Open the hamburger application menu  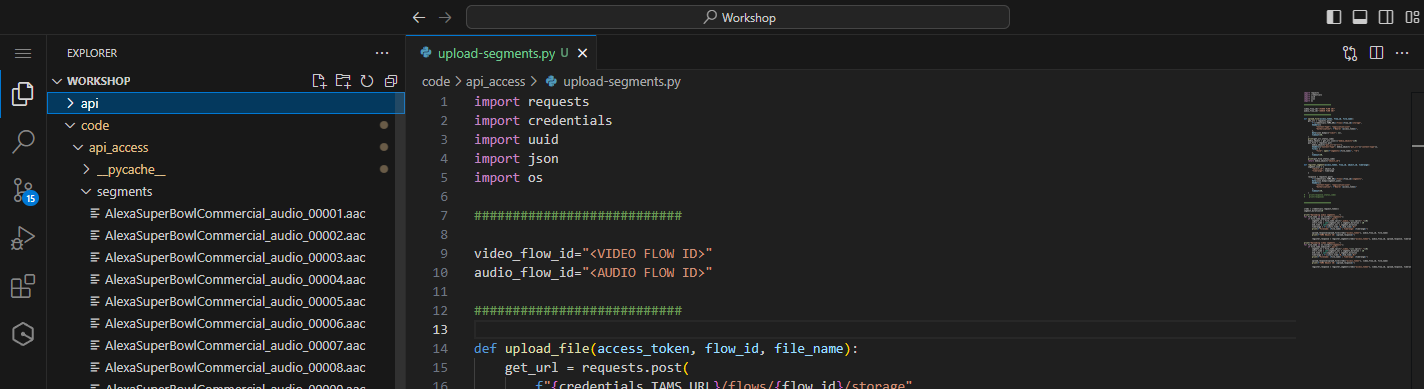pyautogui.click(x=23, y=53)
